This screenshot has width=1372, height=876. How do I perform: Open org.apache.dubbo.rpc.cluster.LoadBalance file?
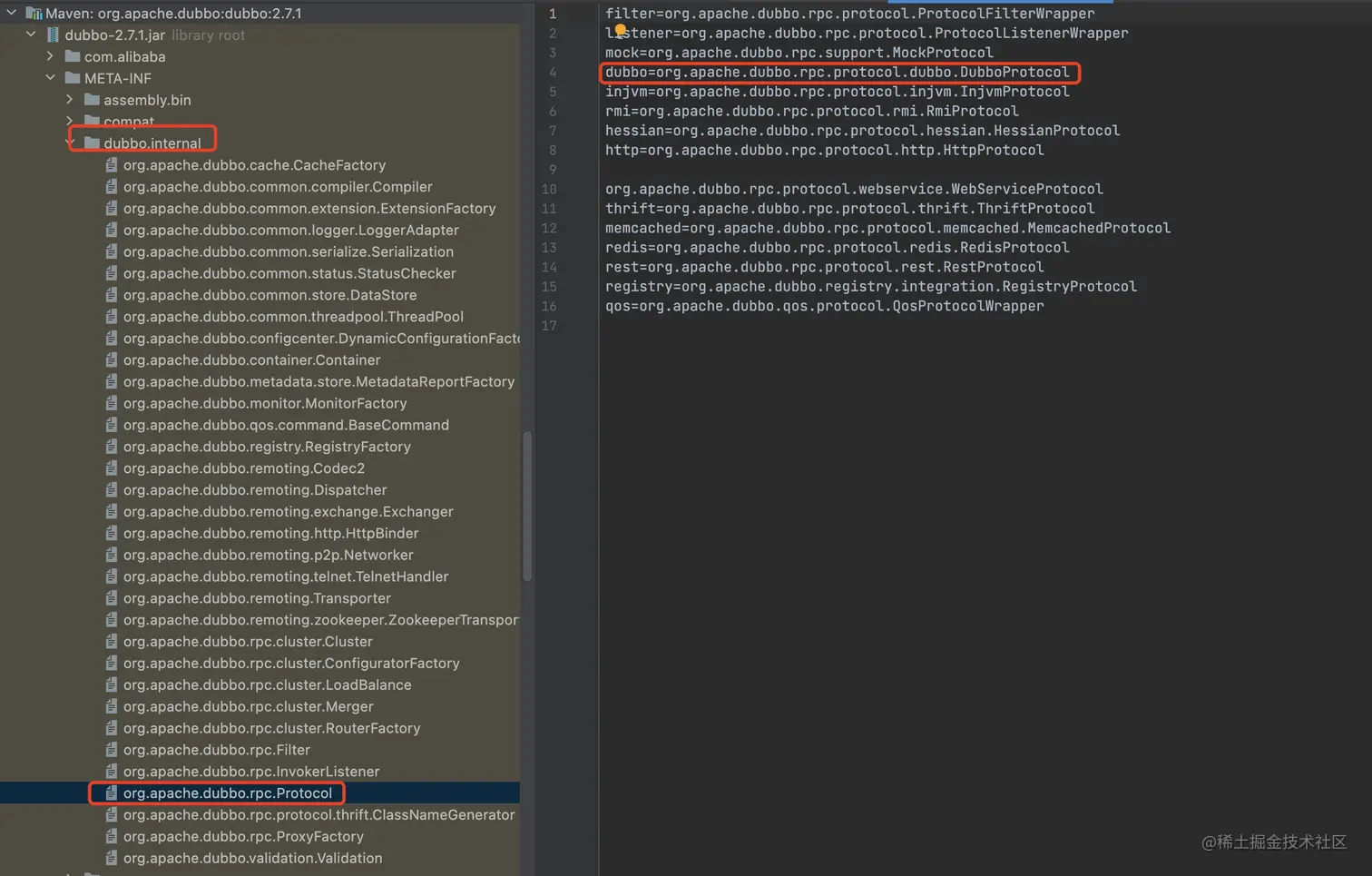click(267, 684)
